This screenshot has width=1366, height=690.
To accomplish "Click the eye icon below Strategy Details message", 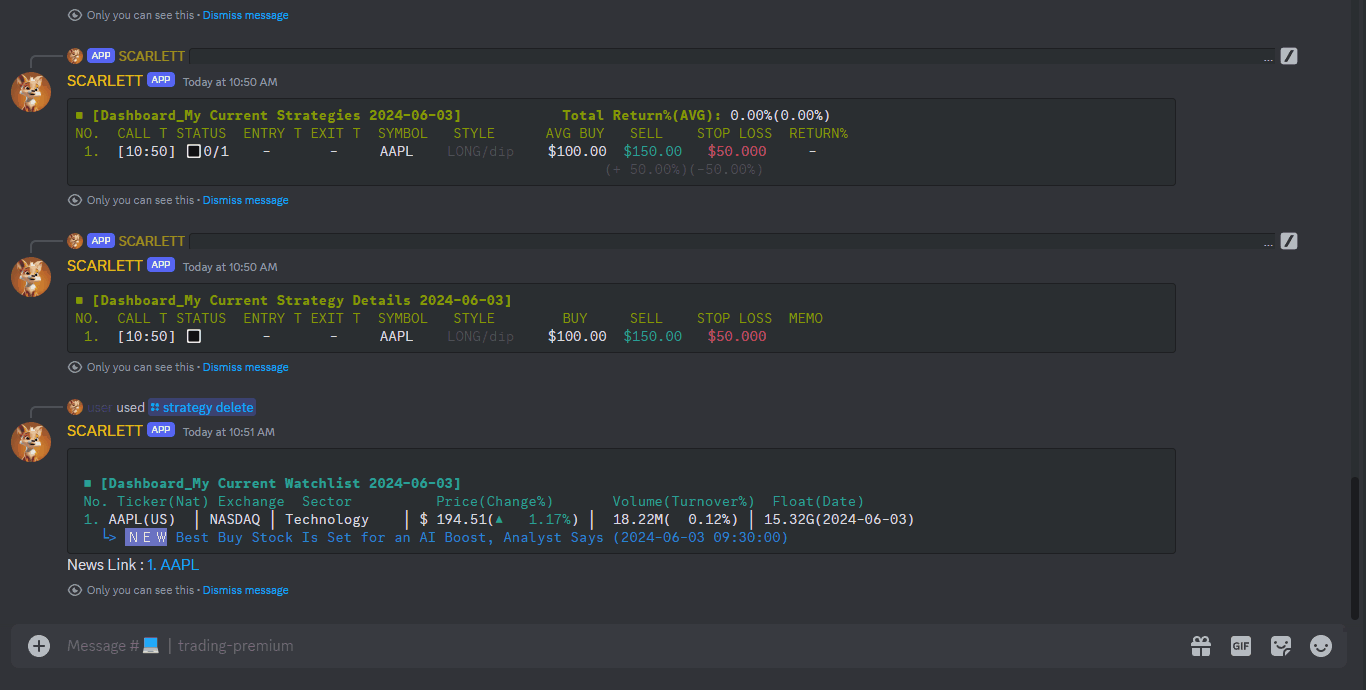I will pos(75,367).
